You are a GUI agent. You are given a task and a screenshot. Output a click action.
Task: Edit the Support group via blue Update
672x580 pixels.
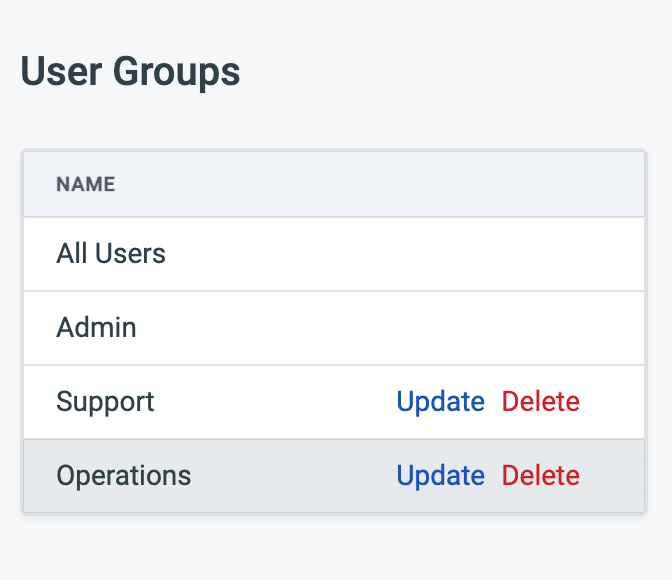pyautogui.click(x=440, y=402)
